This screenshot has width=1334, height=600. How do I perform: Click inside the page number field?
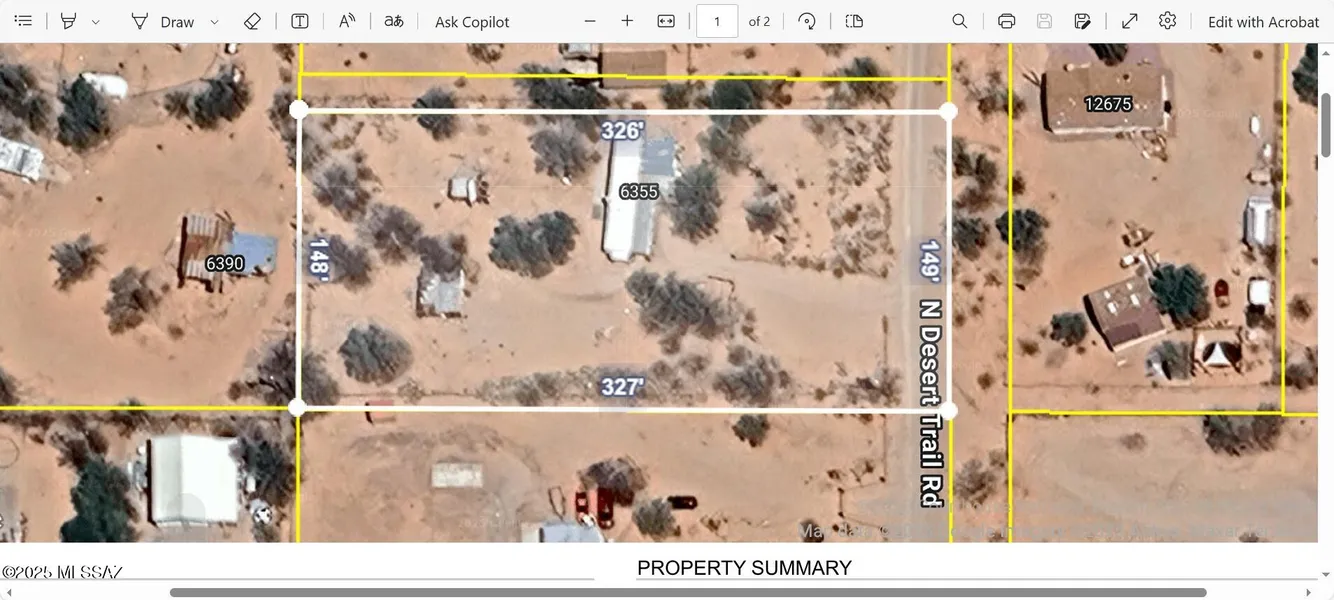tap(717, 20)
